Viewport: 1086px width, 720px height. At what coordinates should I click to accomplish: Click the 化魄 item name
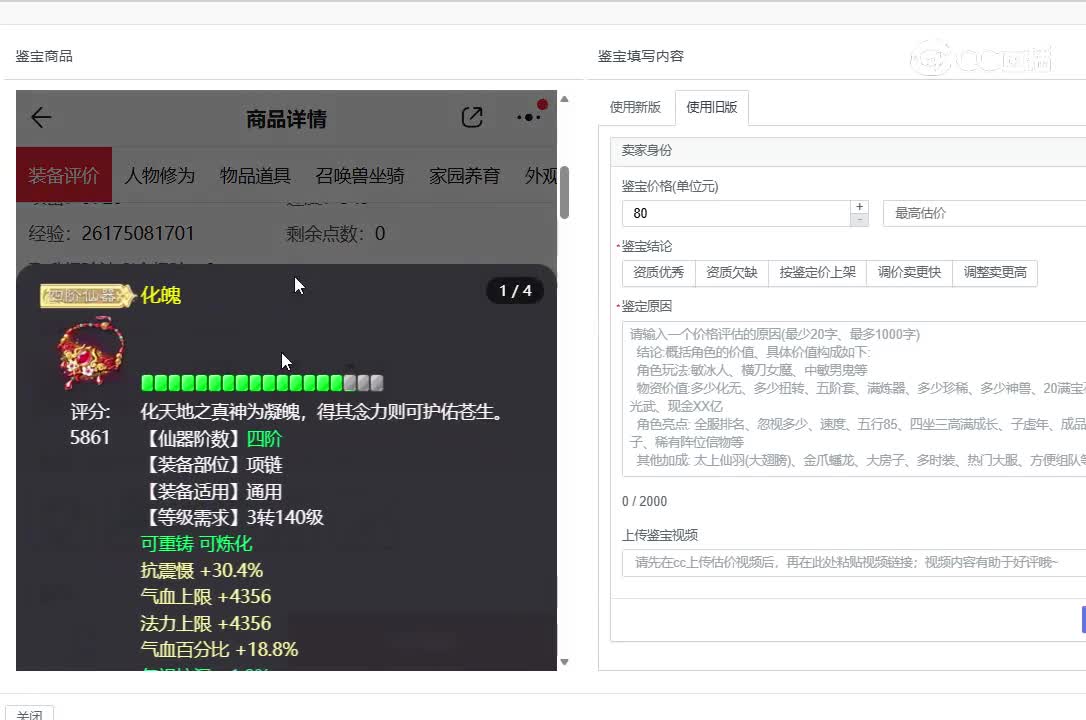161,296
